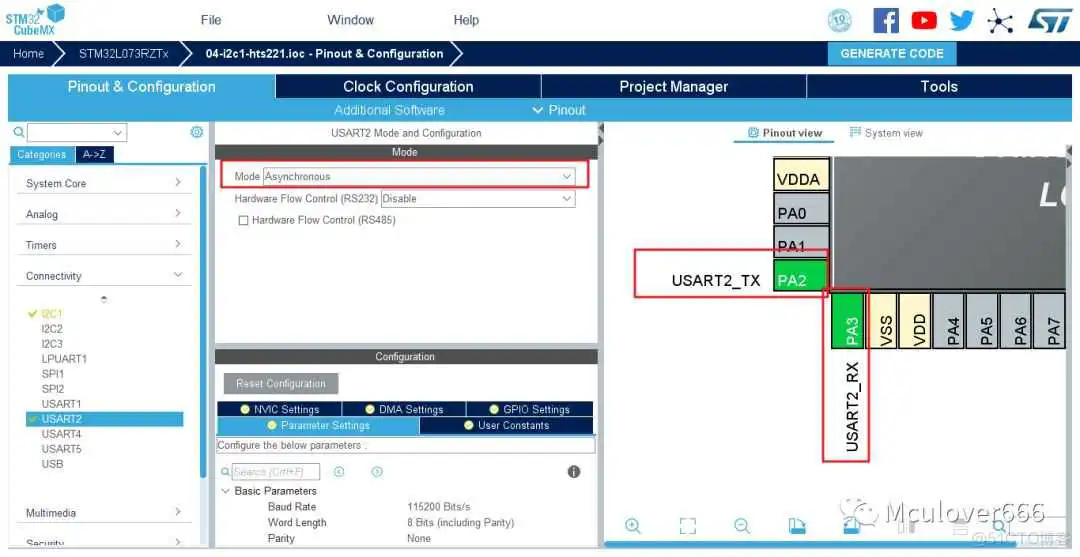Click the zoom in magnifier icon in pinout view

pos(633,526)
